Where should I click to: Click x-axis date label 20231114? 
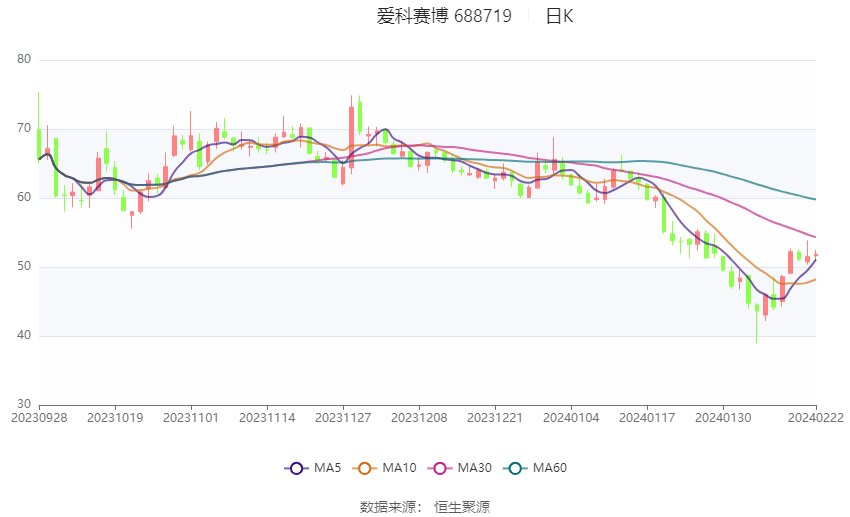tap(267, 418)
